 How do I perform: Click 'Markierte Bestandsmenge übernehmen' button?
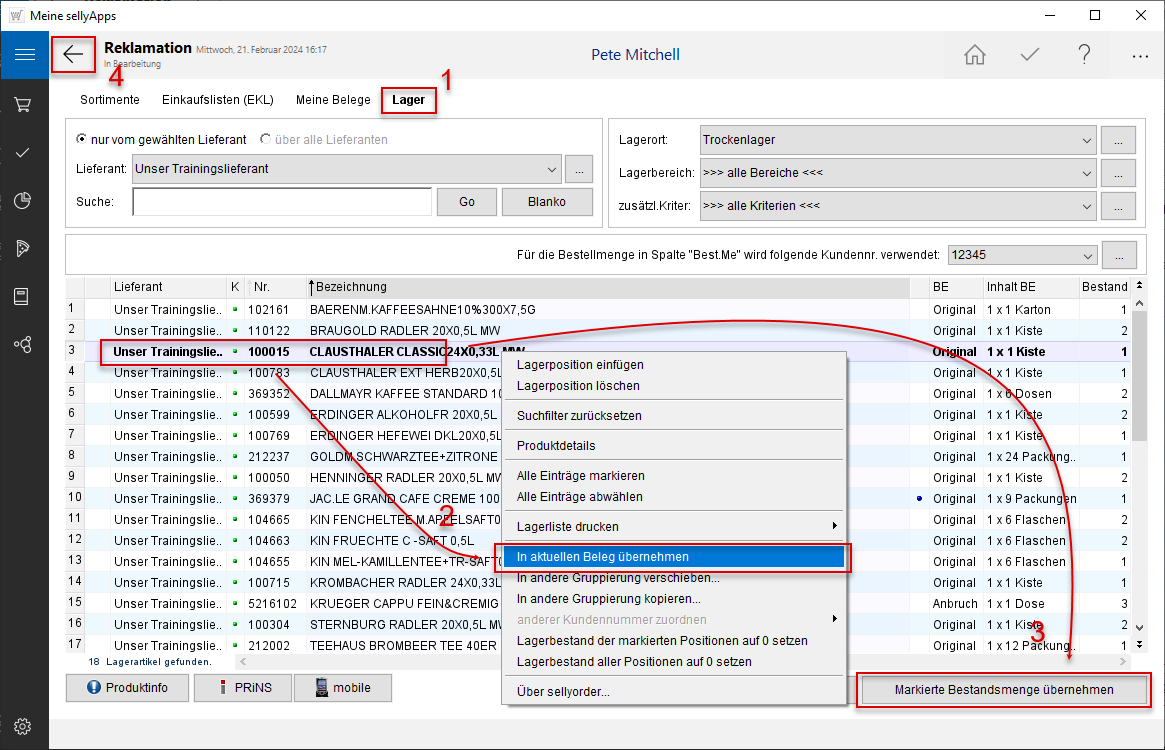coord(1003,690)
